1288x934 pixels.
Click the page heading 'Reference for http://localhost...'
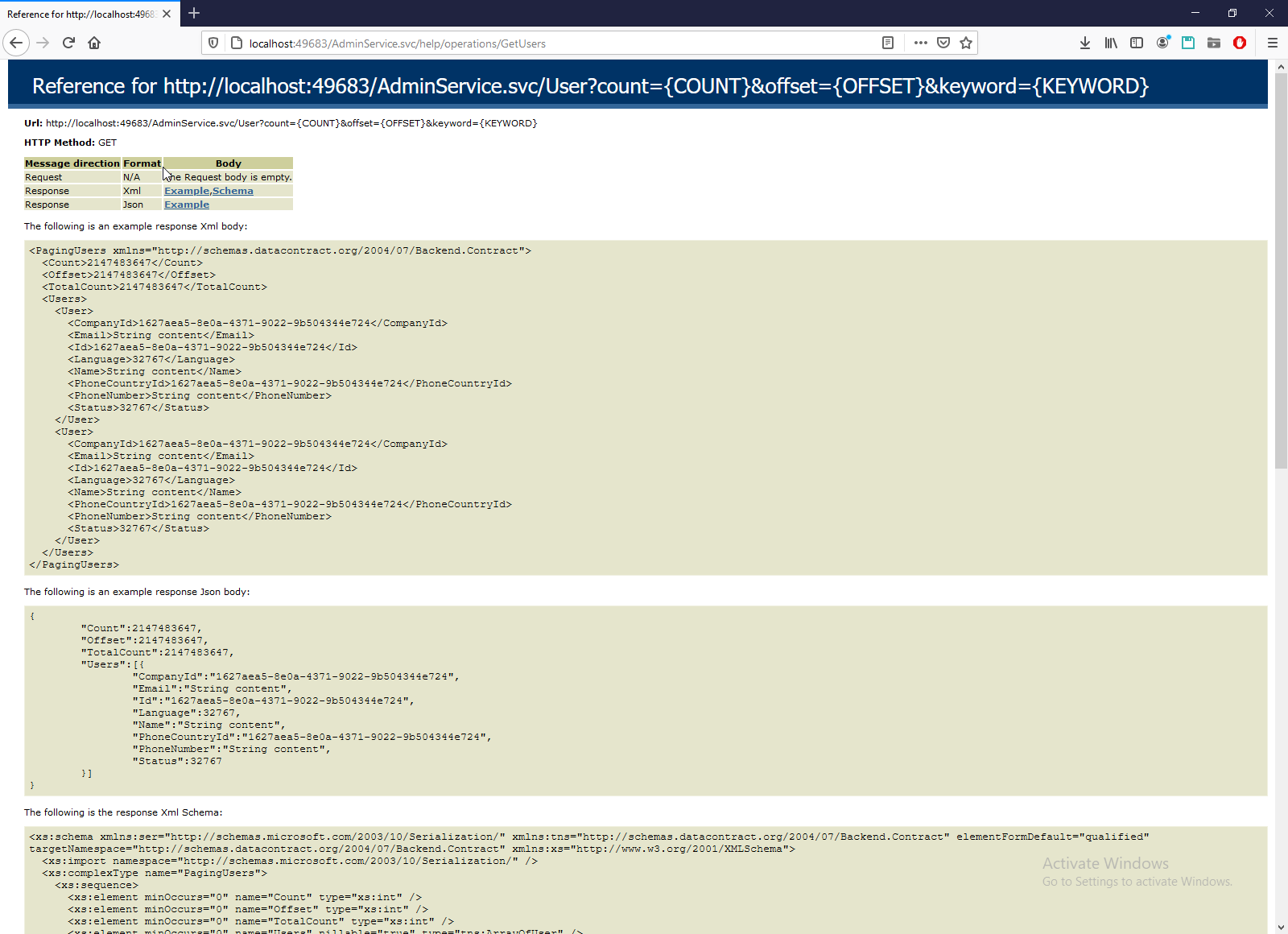(590, 86)
